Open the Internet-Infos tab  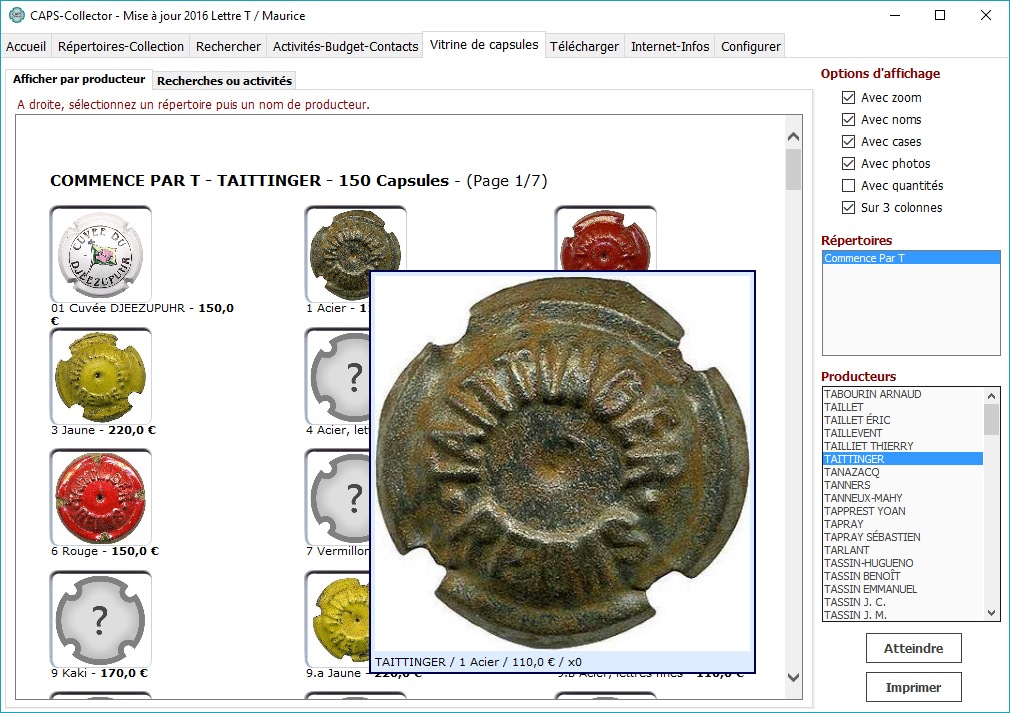[670, 46]
